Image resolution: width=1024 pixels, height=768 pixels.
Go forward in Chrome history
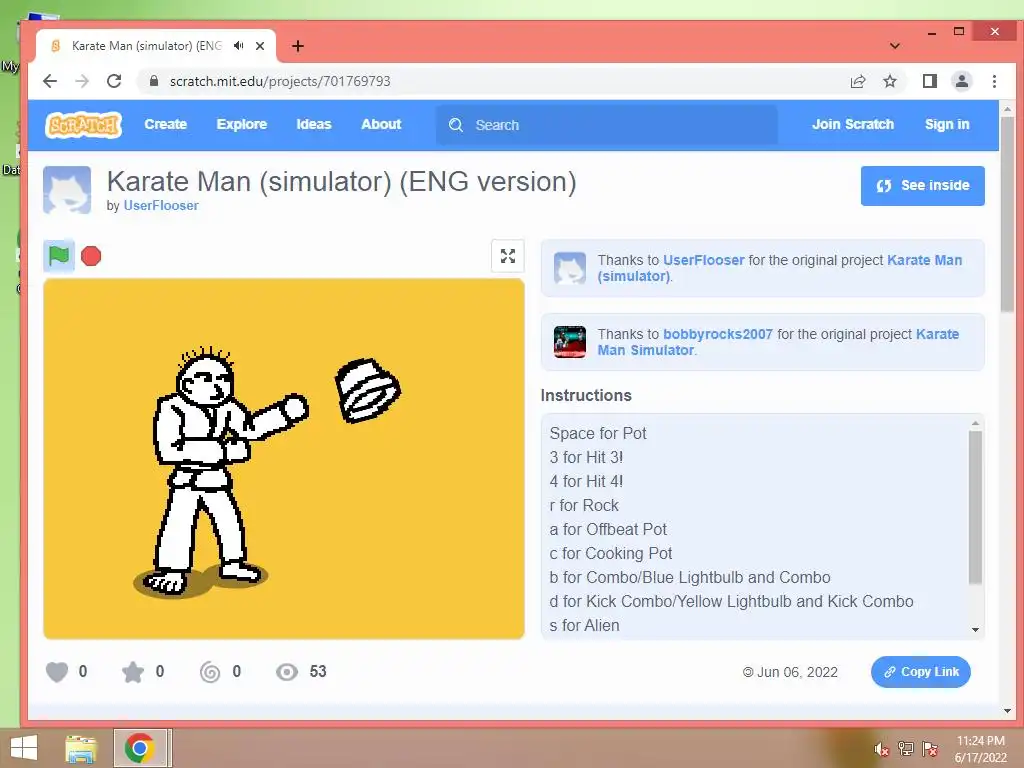pos(82,81)
